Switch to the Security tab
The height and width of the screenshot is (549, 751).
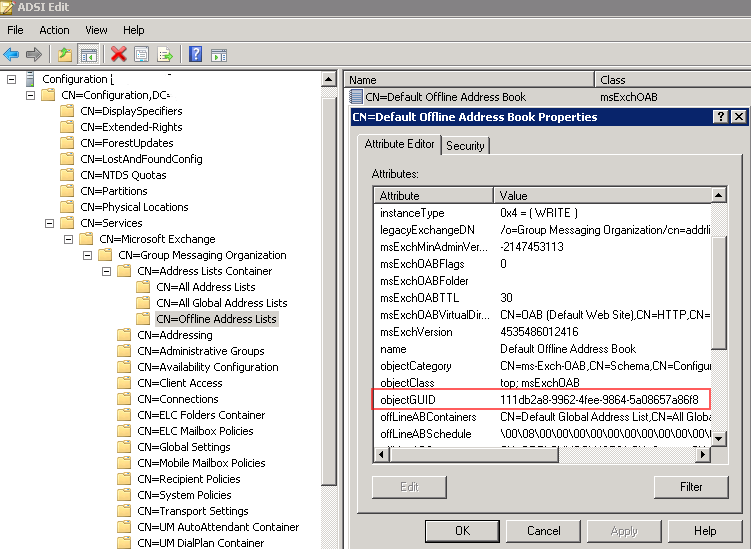tap(465, 145)
